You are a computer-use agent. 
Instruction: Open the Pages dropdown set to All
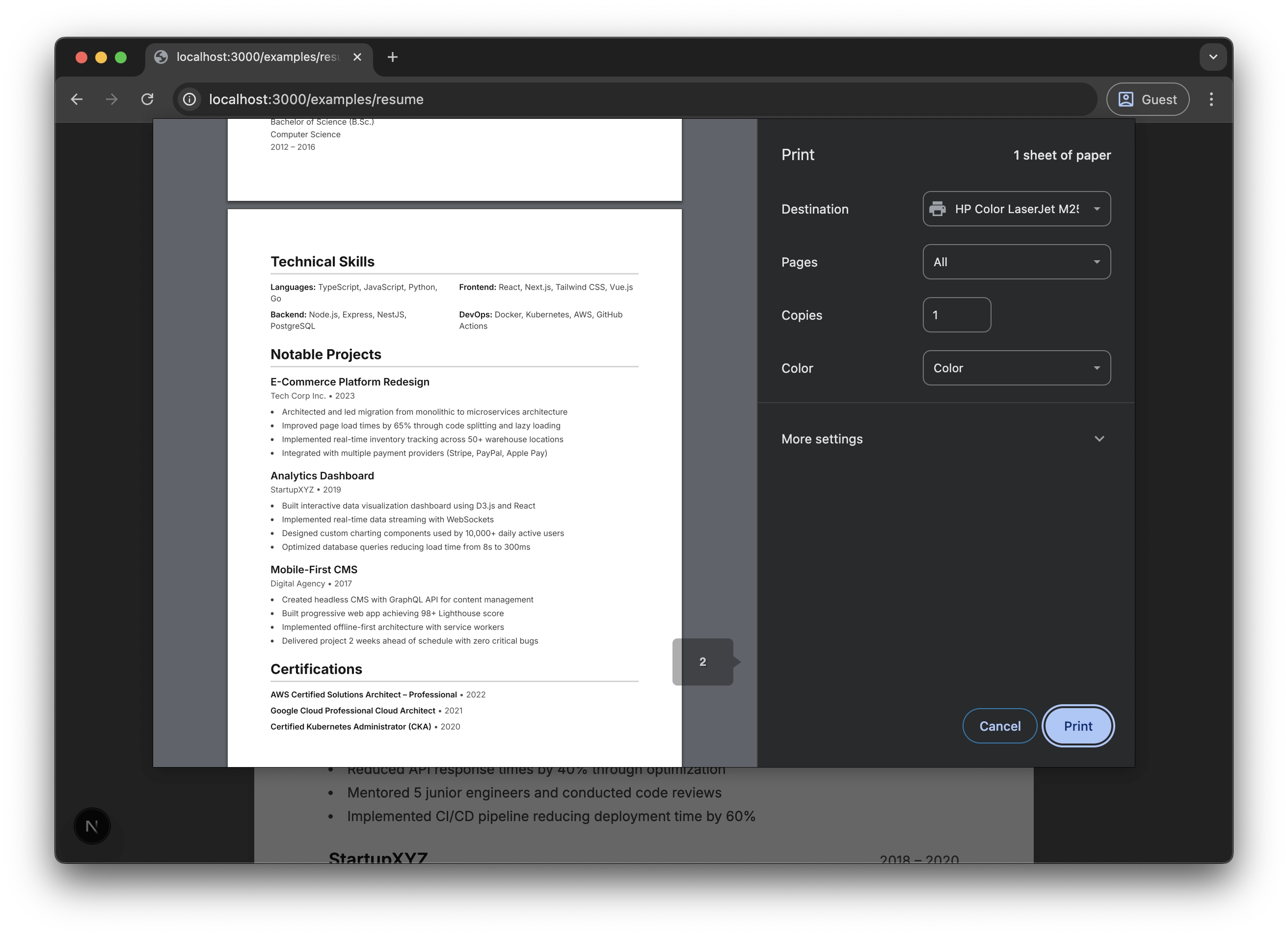1016,262
